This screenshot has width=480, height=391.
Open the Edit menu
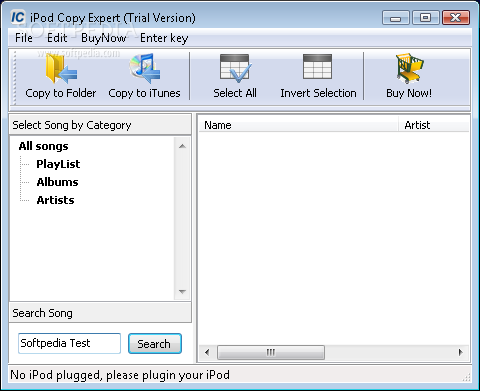coord(57,38)
